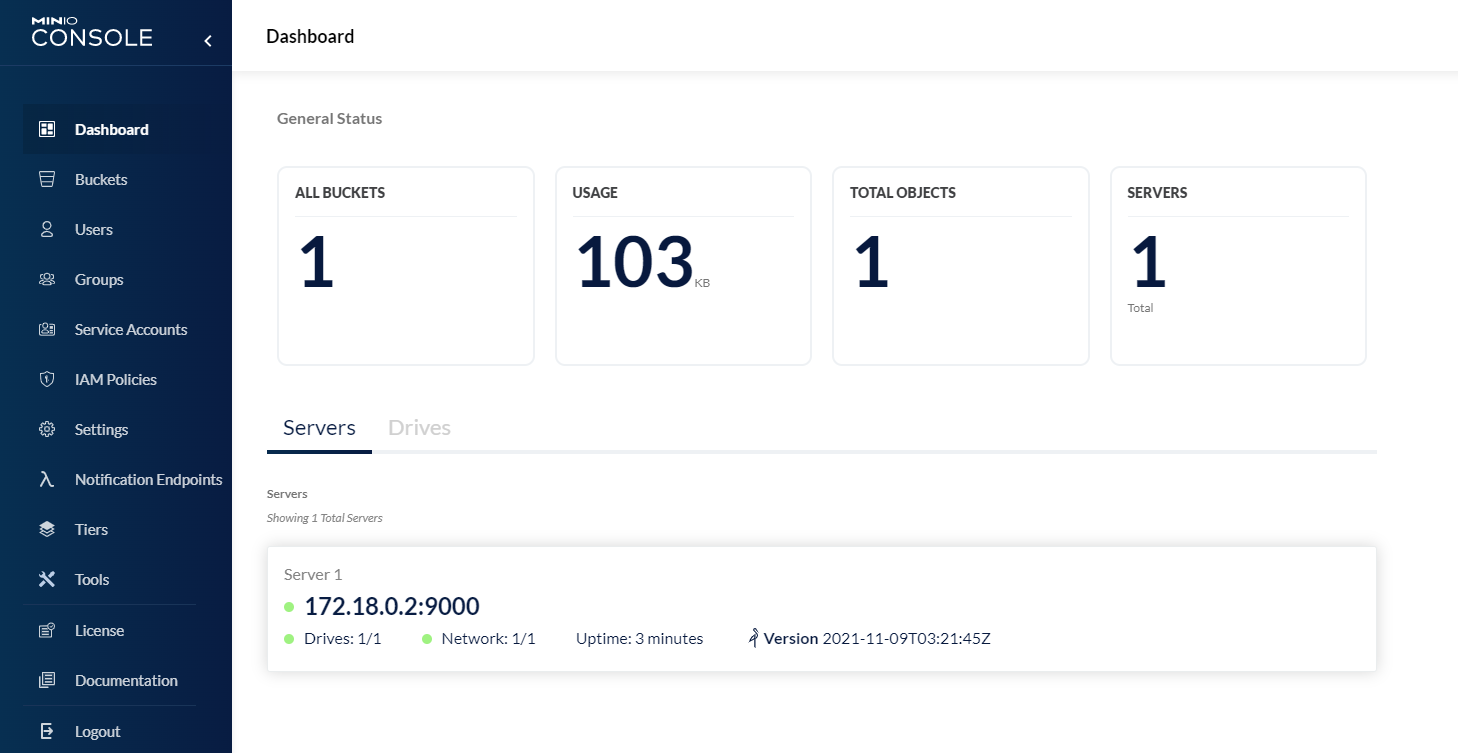Select the Servers tab
Screen dimensions: 1458x753
click(319, 427)
